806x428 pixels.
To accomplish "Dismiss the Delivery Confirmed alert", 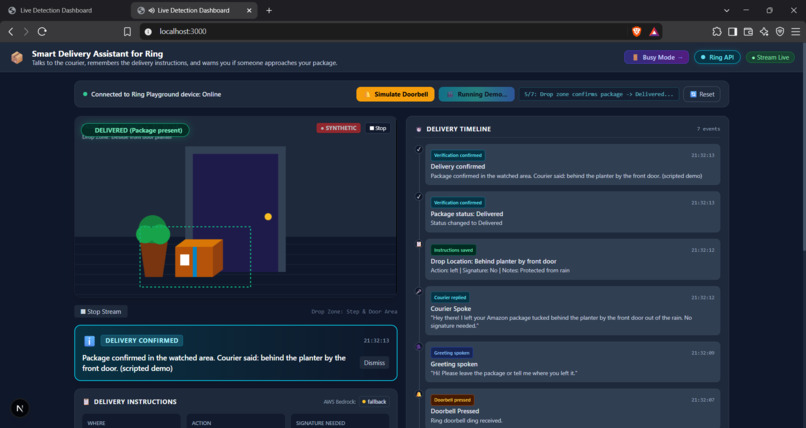I will (x=374, y=363).
